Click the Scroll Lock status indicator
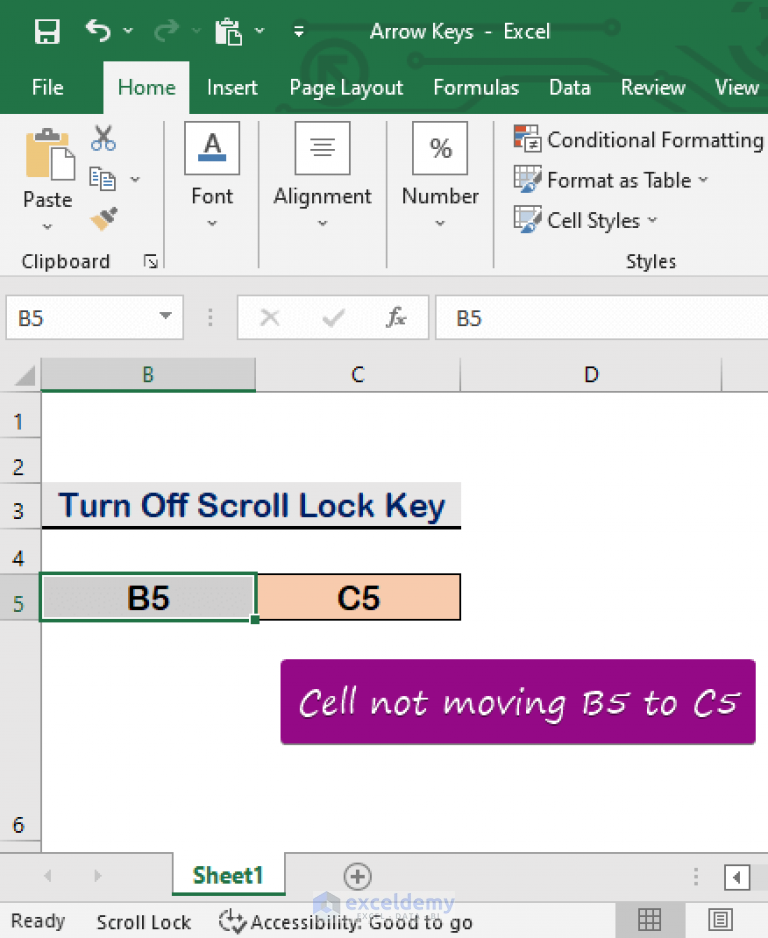This screenshot has height=938, width=768. coord(144,922)
